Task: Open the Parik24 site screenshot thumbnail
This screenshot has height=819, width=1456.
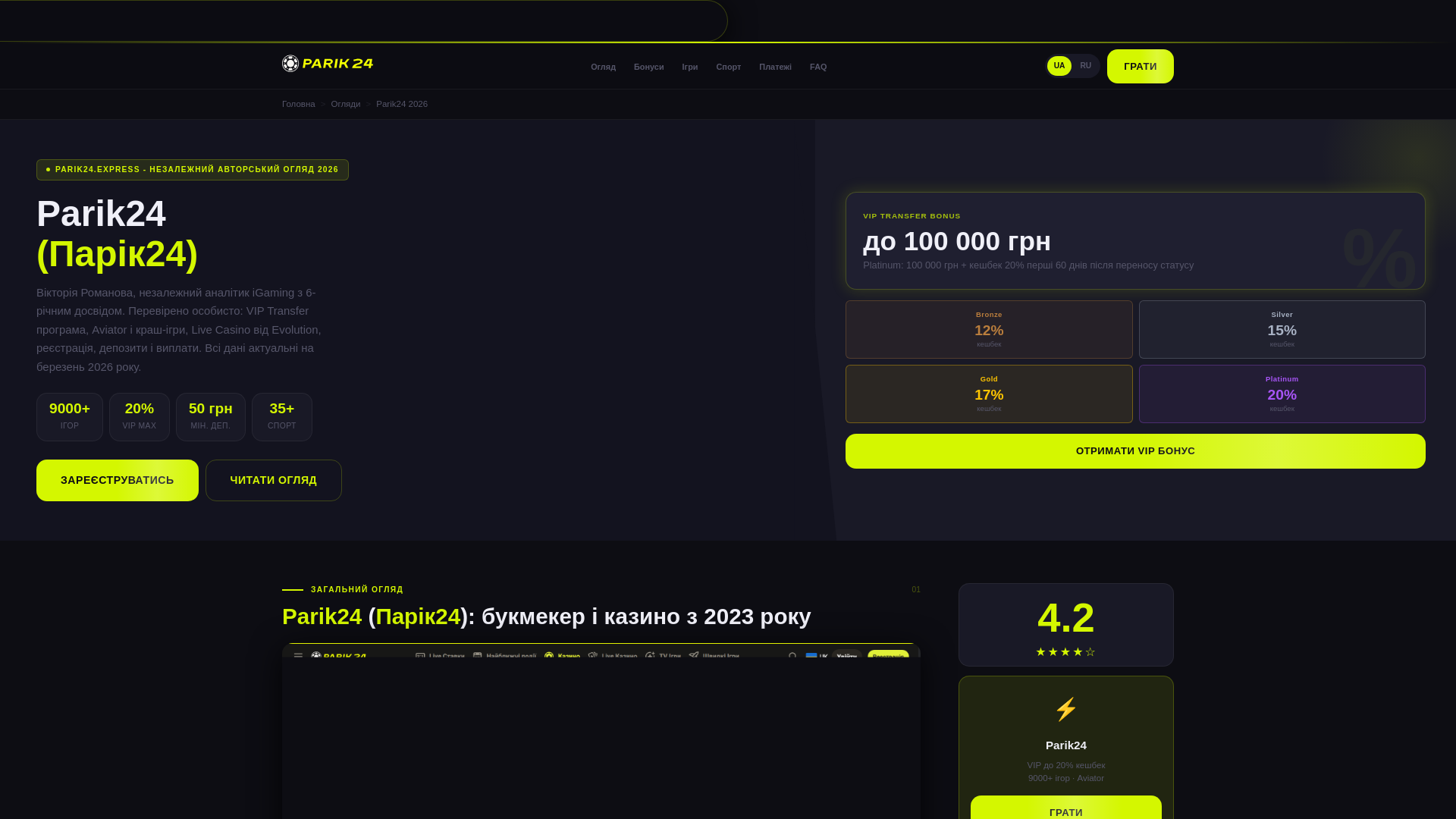Action: click(601, 731)
